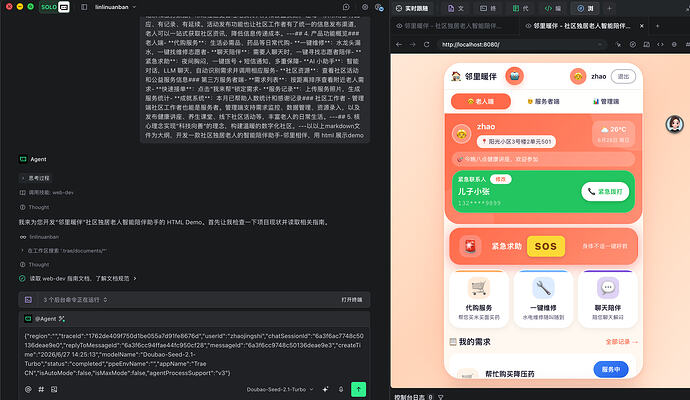Click the @Agent selector in the input box
Image resolution: width=690 pixels, height=400 pixels.
[x=45, y=319]
